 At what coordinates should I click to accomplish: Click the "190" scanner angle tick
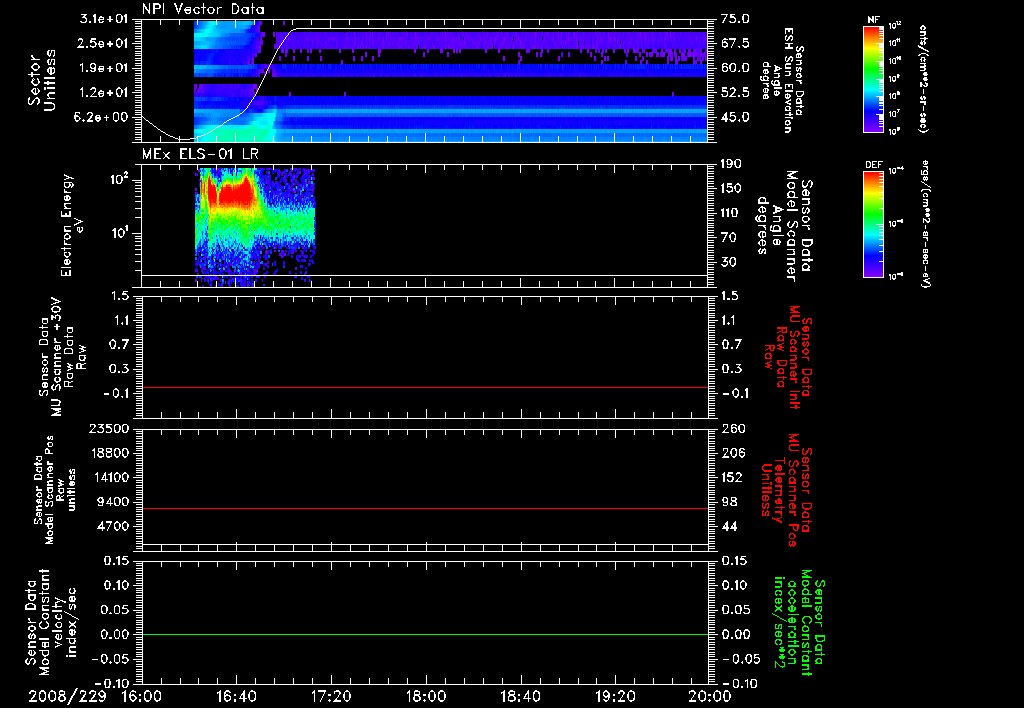click(x=733, y=164)
